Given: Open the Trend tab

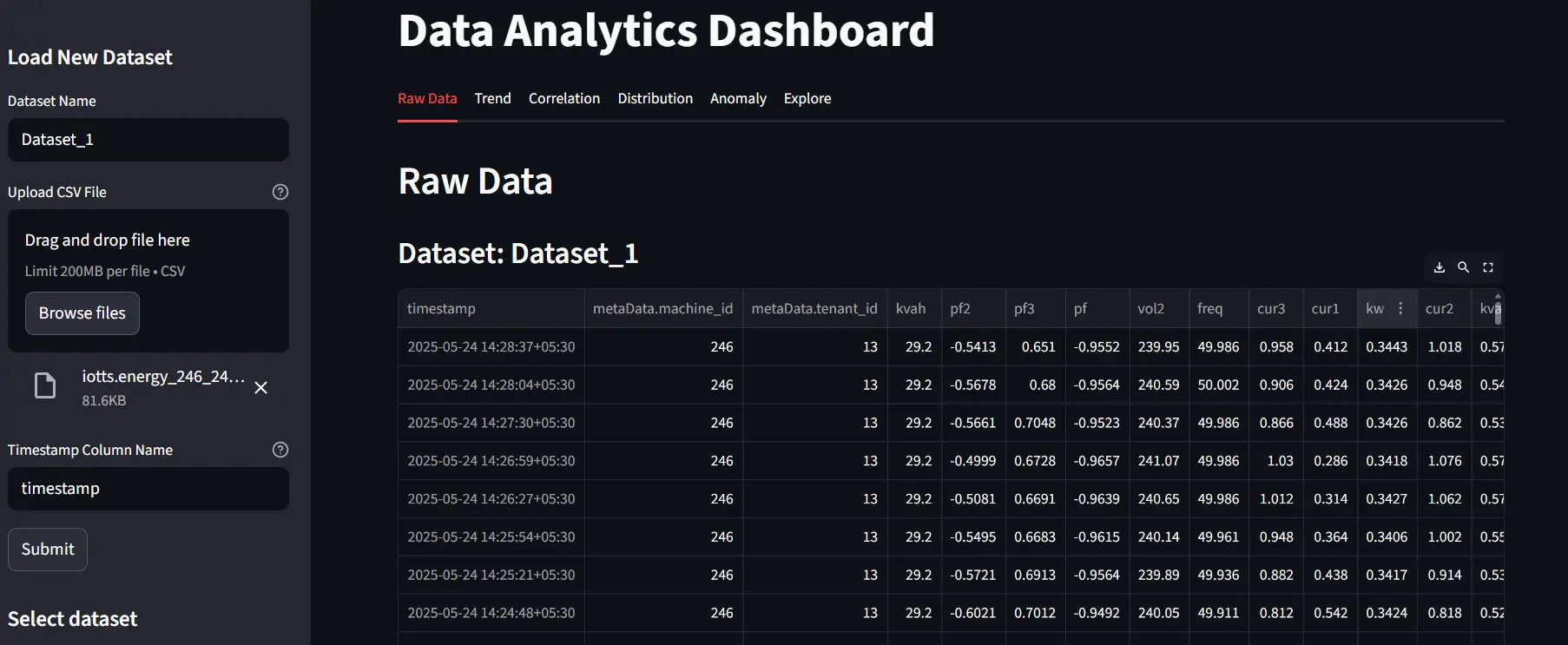Looking at the screenshot, I should (x=492, y=98).
